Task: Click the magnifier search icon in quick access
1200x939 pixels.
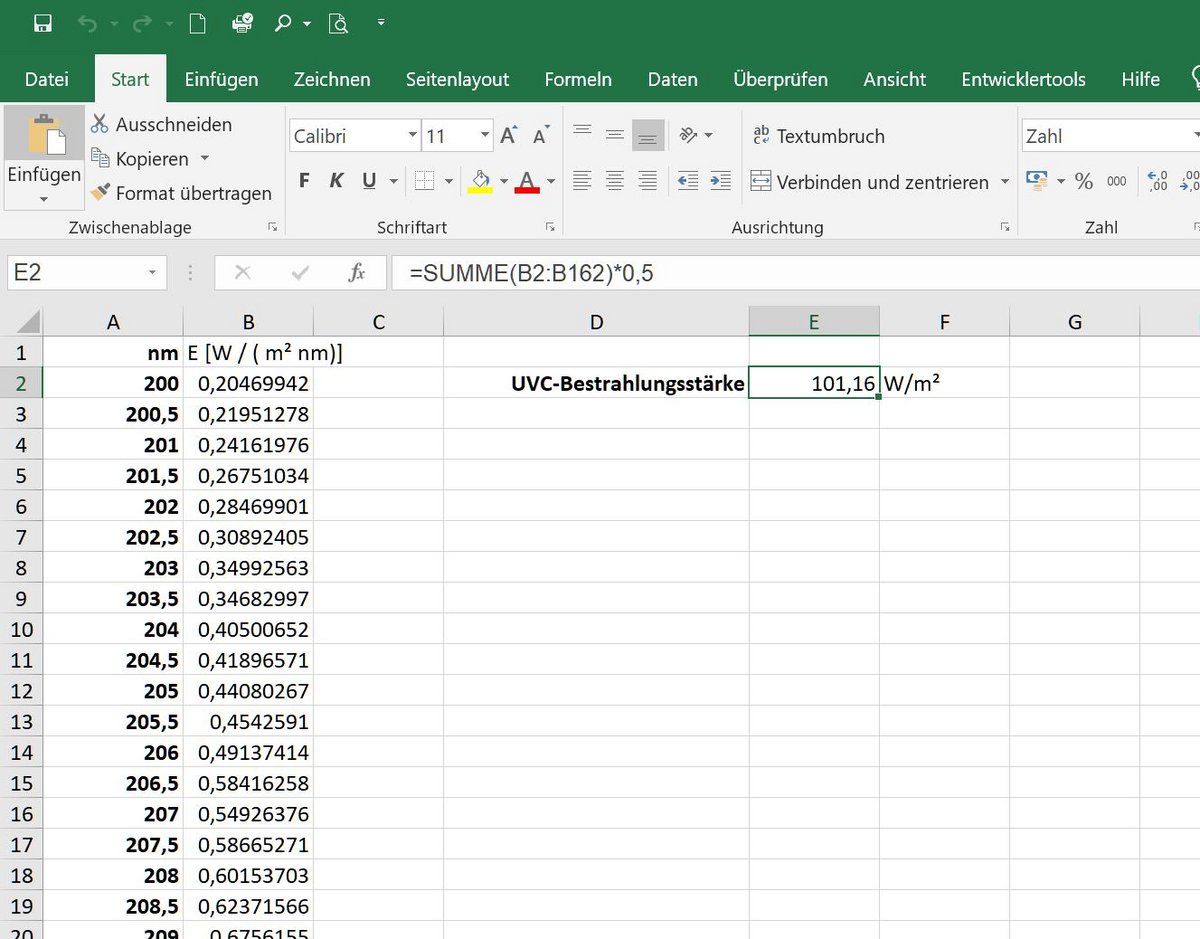Action: pos(283,22)
